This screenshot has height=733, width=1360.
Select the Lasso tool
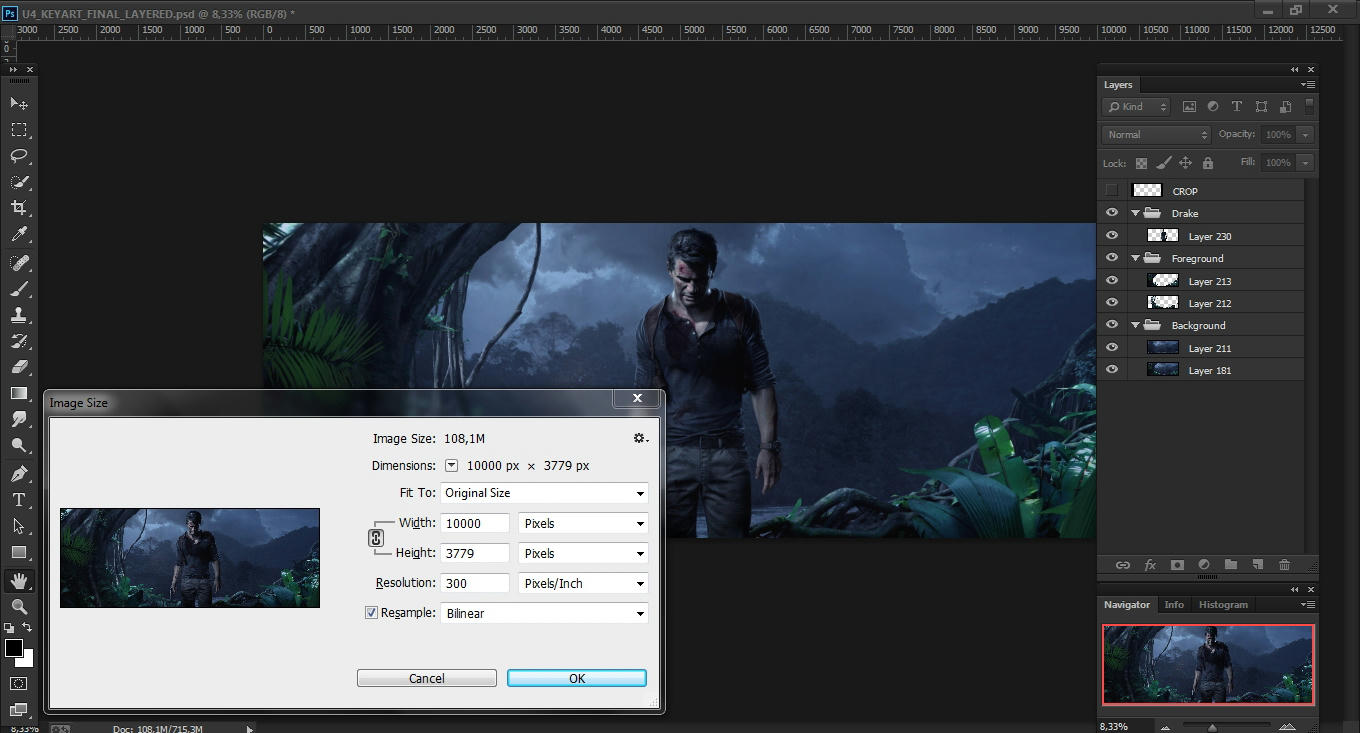18,156
